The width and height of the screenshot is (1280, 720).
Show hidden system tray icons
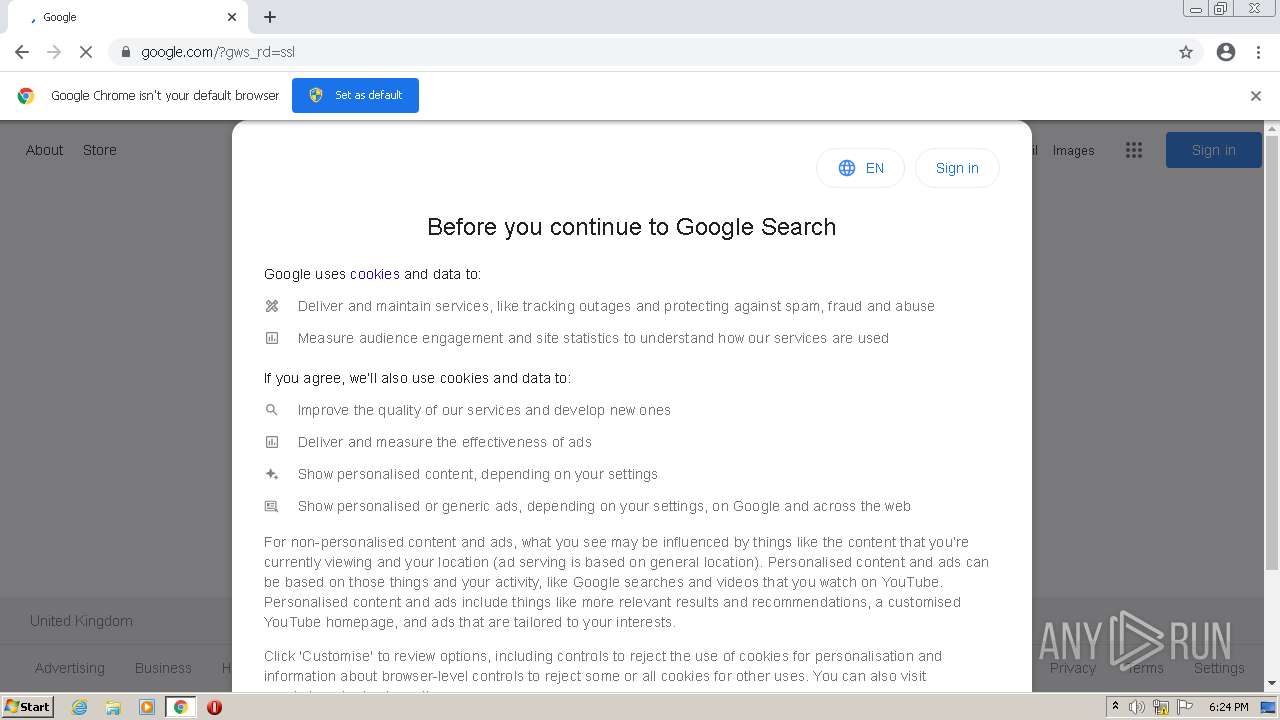(x=1115, y=707)
